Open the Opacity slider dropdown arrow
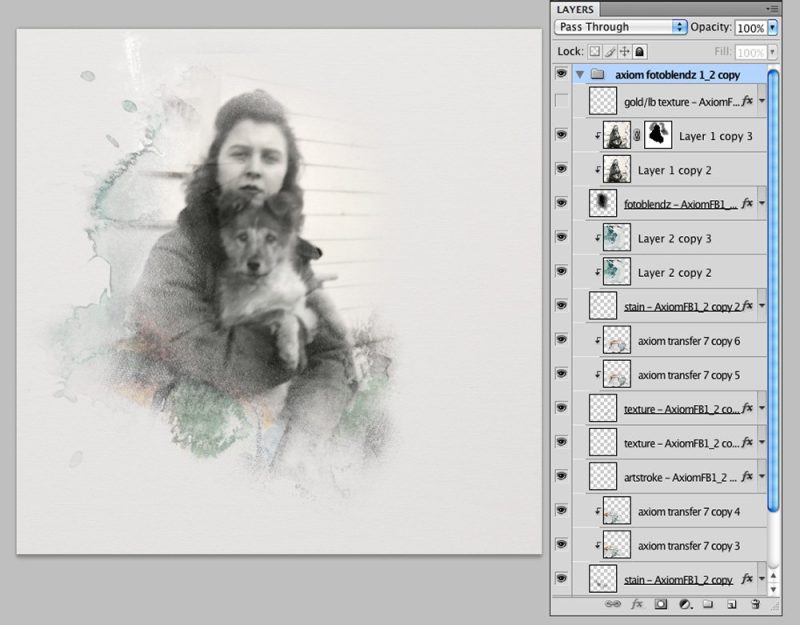 (772, 28)
